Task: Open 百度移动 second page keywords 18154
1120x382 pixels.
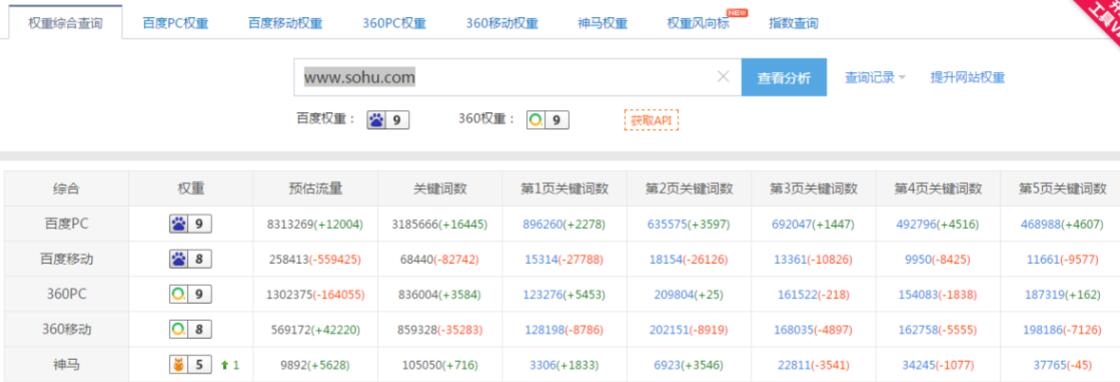Action: tap(666, 259)
